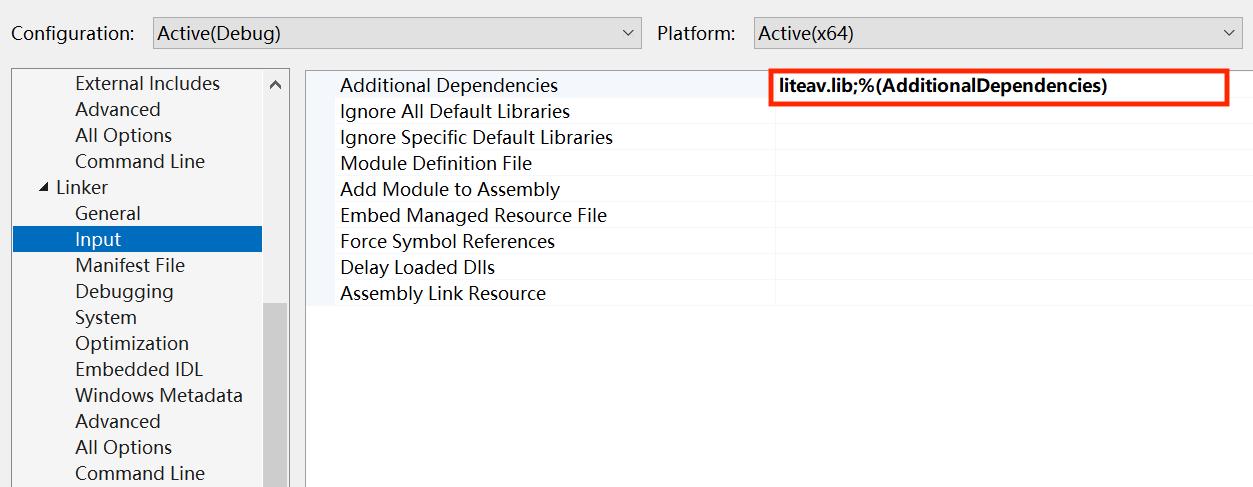Open Manifest File settings page
The image size is (1253, 487).
point(129,265)
